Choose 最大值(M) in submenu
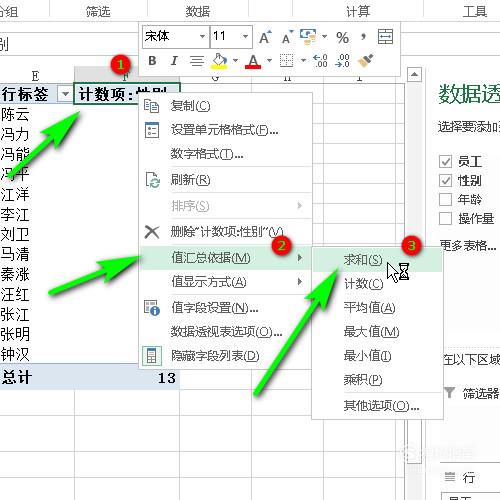 click(x=377, y=332)
